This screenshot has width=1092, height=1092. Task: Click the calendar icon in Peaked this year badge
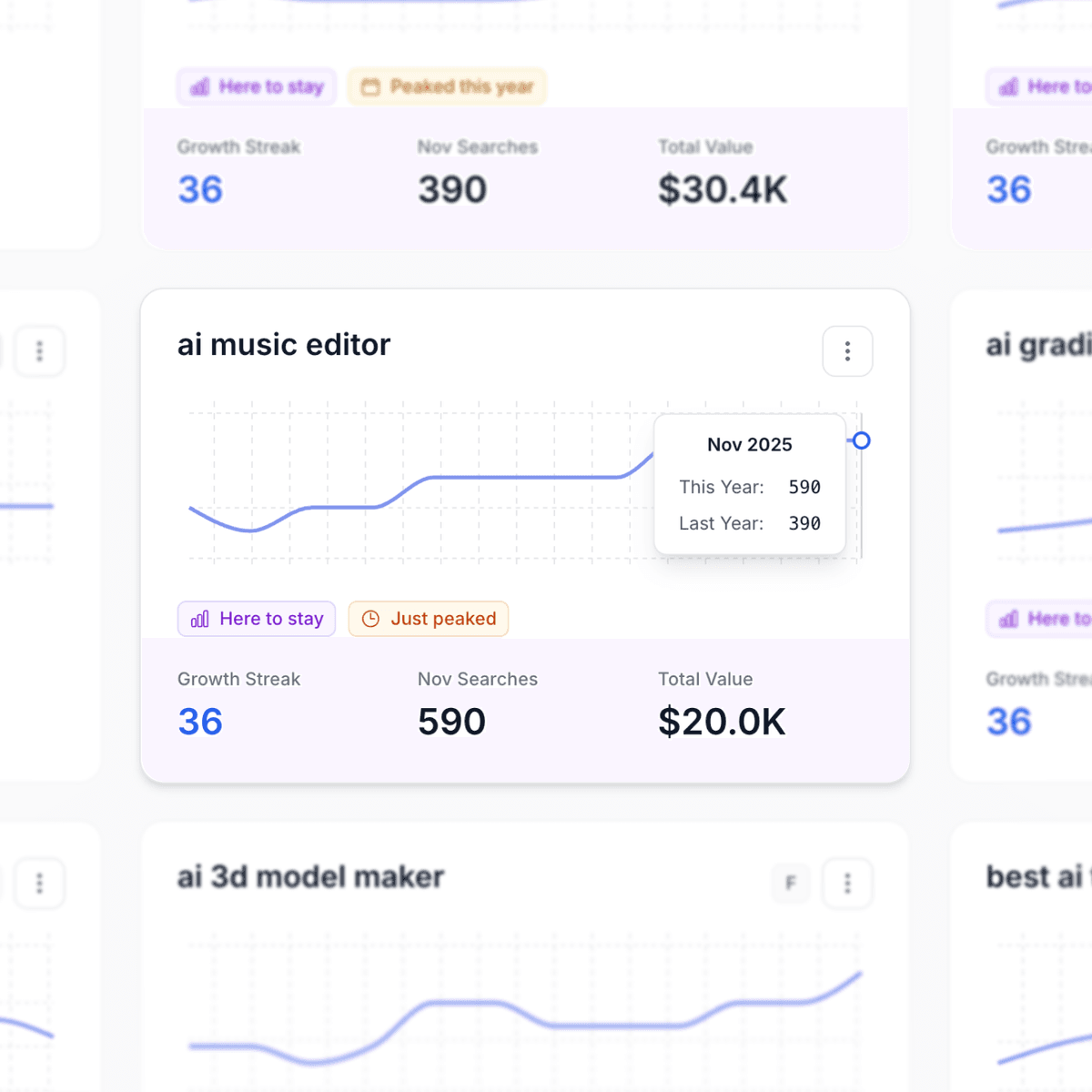(369, 86)
